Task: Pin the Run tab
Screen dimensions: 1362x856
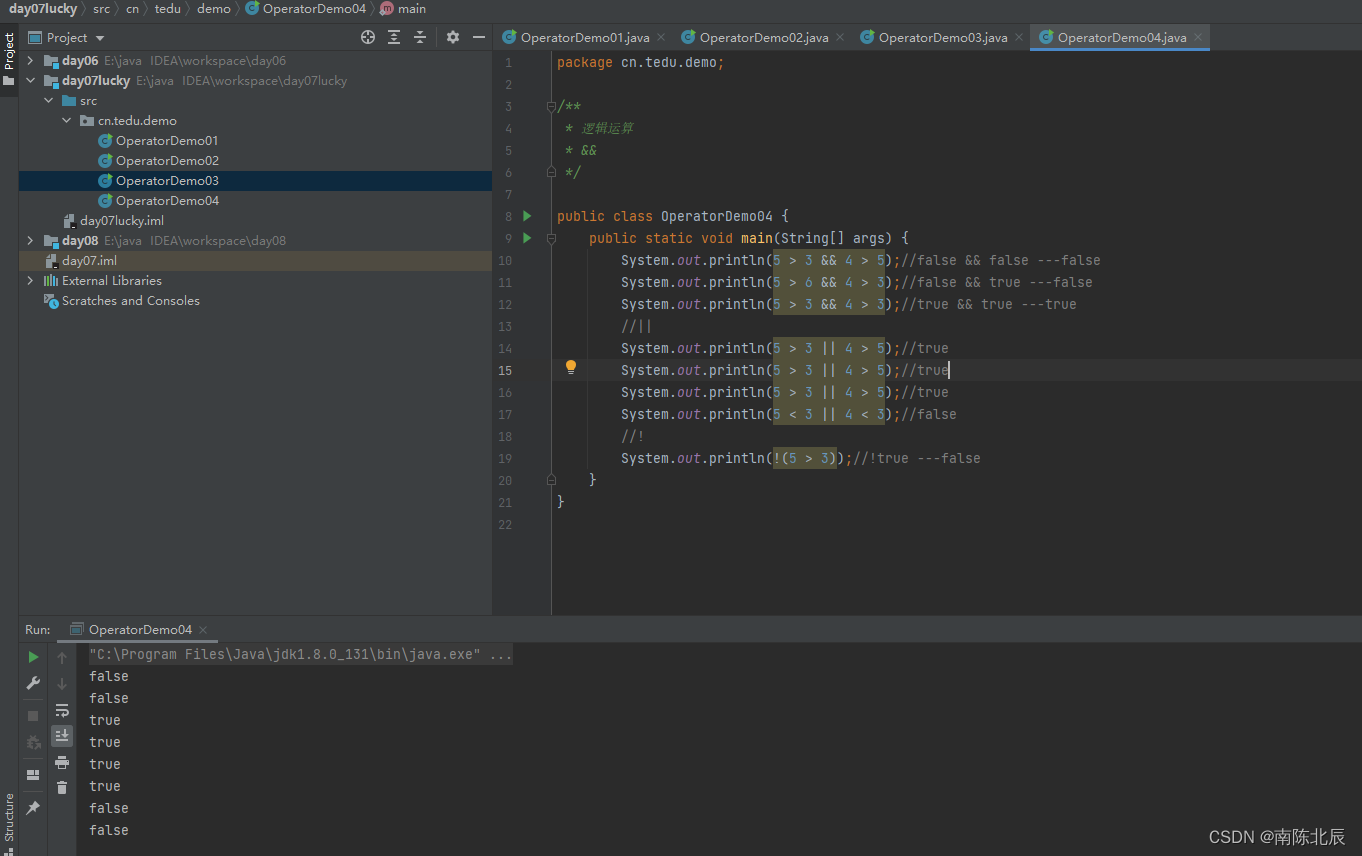Action: pyautogui.click(x=33, y=807)
